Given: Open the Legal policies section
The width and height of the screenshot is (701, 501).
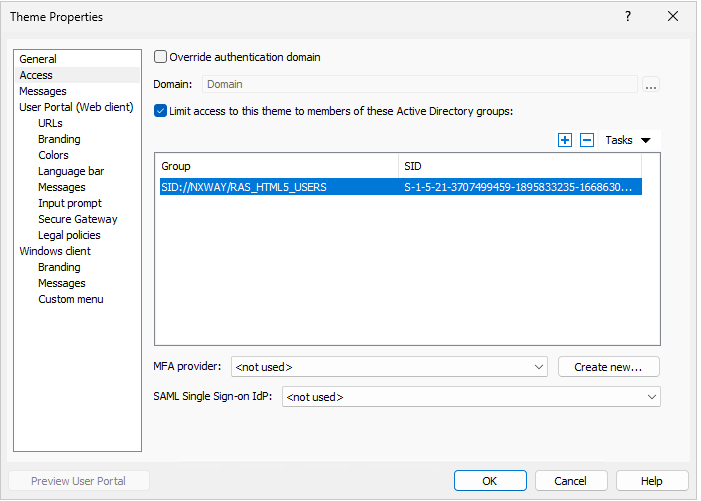Looking at the screenshot, I should [x=69, y=235].
